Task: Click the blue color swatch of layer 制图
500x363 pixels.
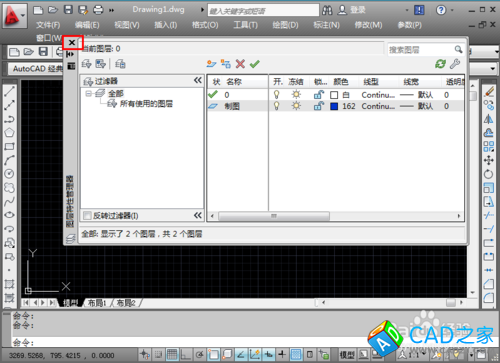Action: pos(334,106)
